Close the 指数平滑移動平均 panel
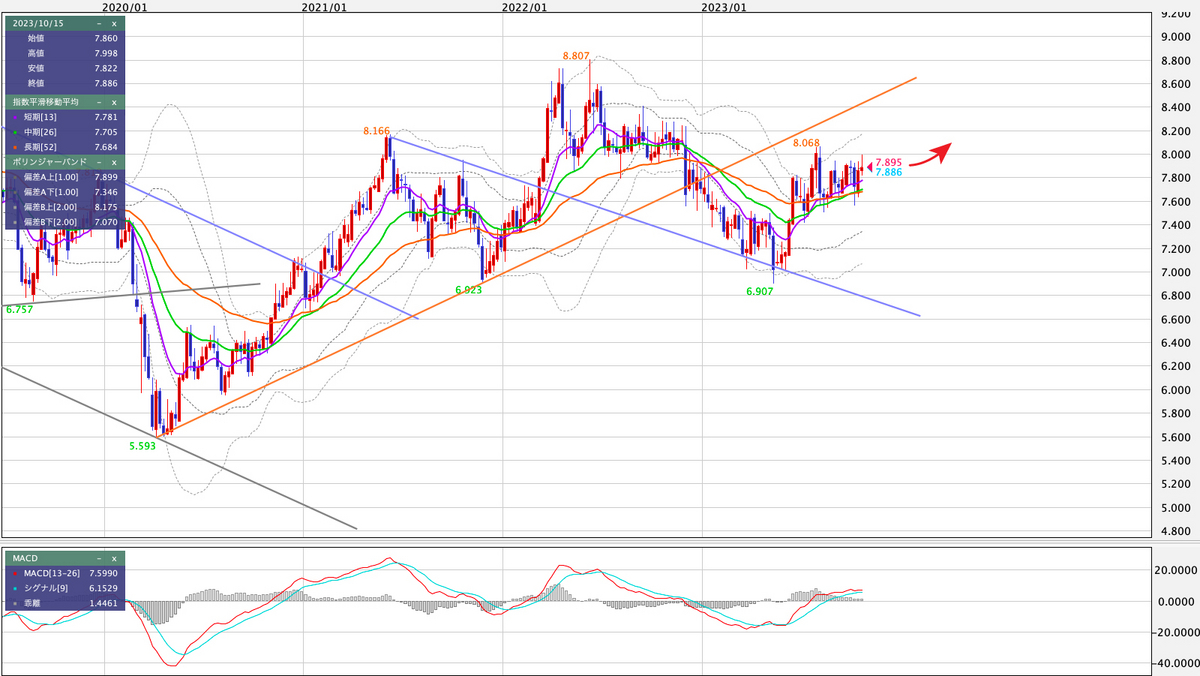Screen dimensions: 1200x676 114,102
